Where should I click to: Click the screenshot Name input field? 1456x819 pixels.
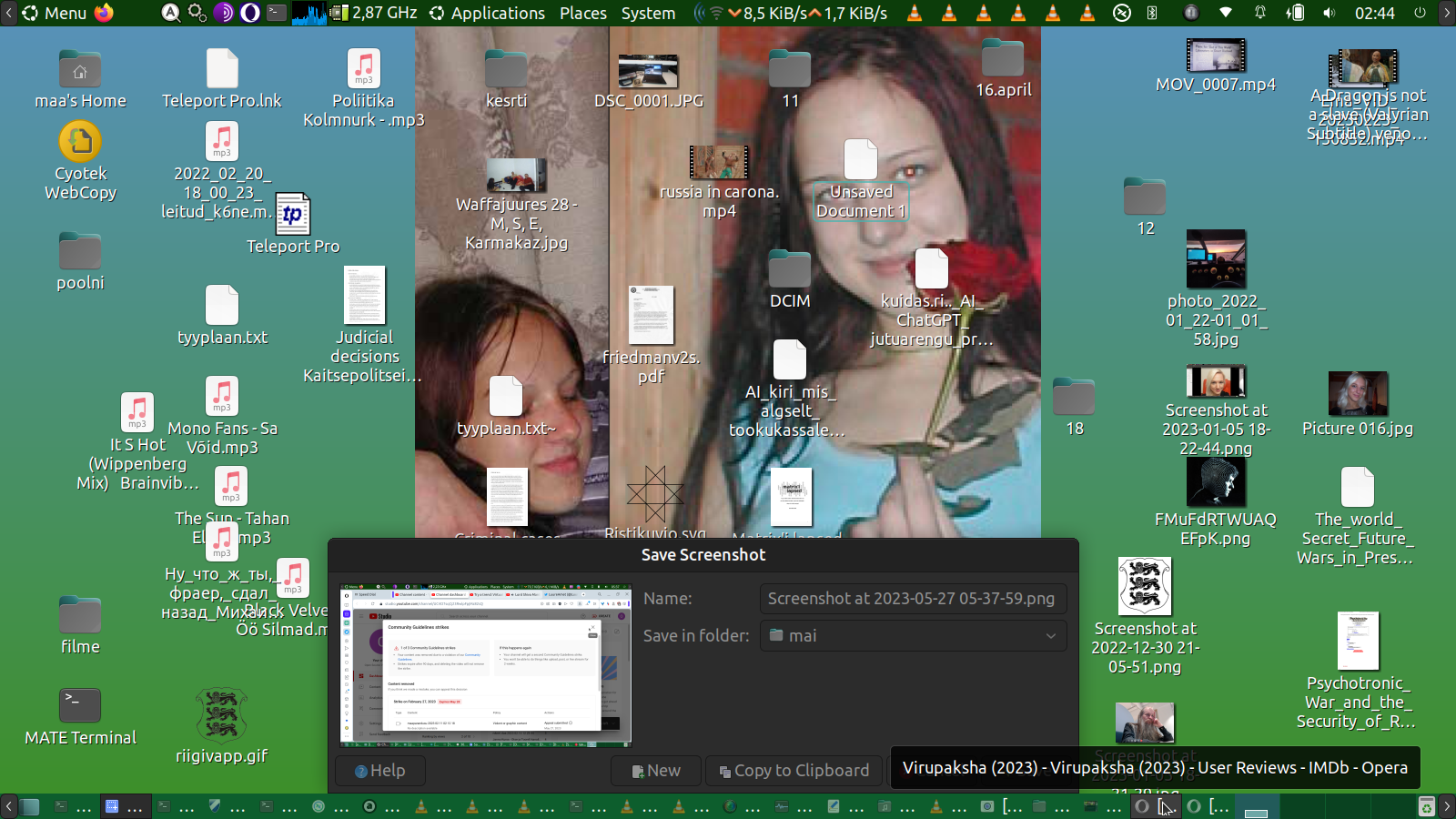point(913,599)
